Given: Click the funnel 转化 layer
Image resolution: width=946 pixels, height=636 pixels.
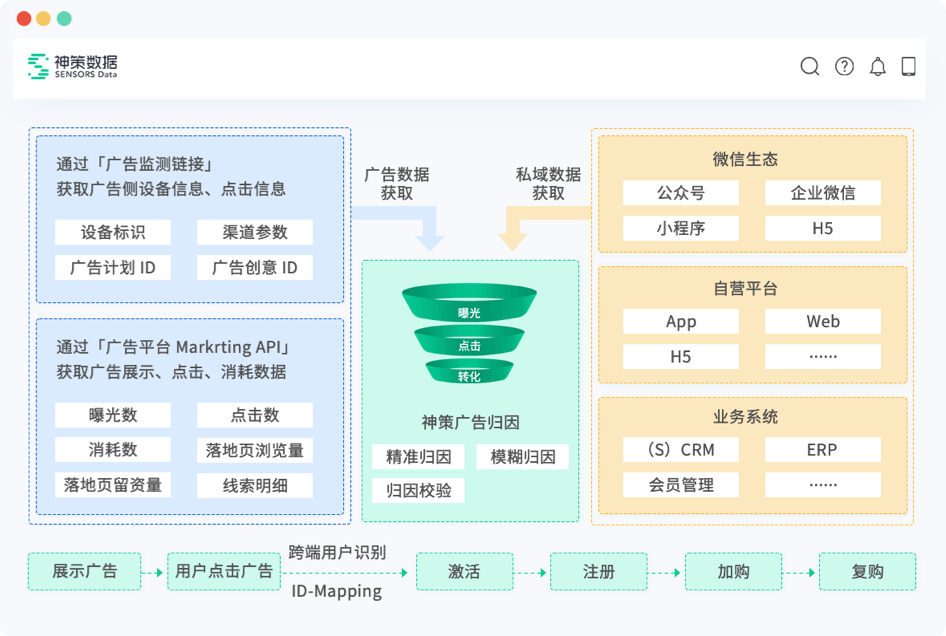Looking at the screenshot, I should coord(469,371).
